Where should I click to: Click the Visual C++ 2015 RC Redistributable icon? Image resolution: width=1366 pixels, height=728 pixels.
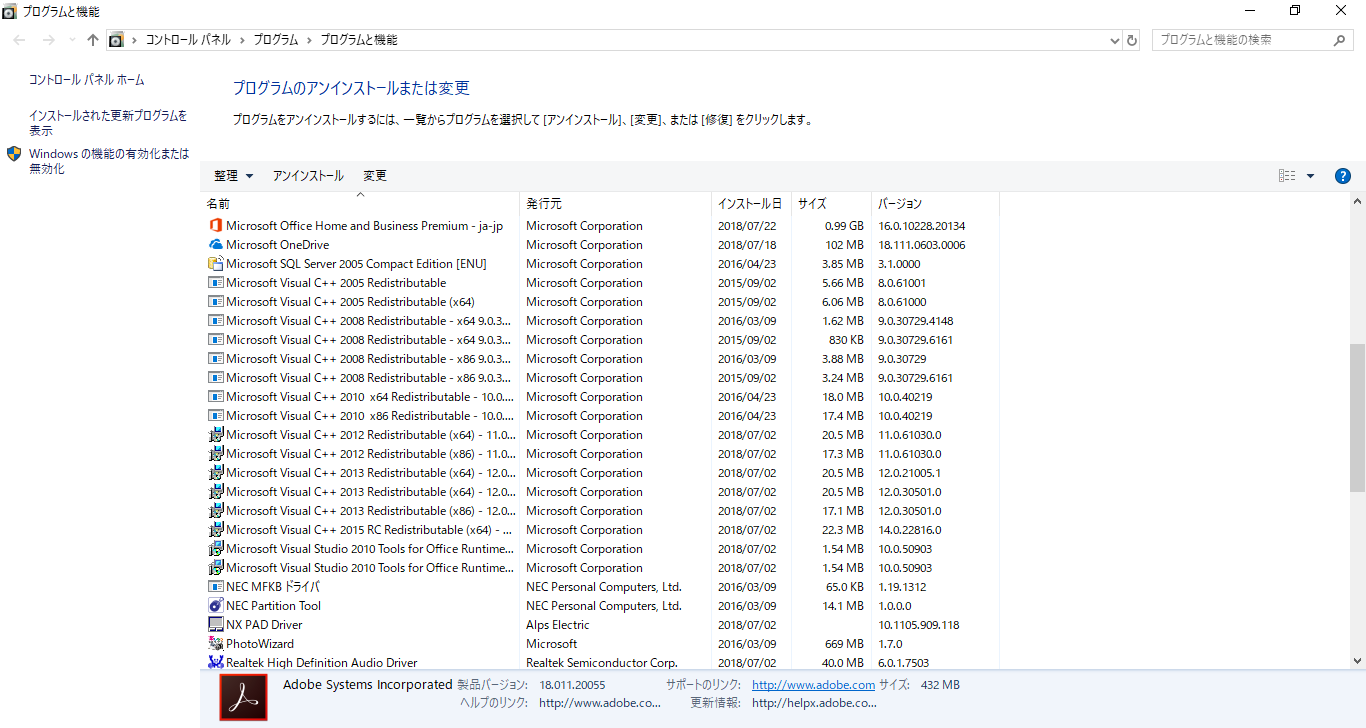coord(215,530)
